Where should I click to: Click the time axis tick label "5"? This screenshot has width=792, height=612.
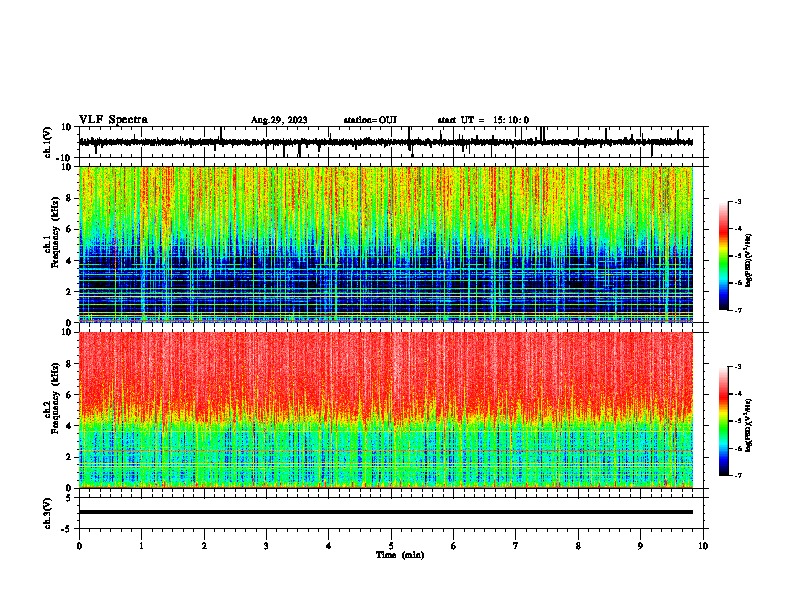coord(391,546)
